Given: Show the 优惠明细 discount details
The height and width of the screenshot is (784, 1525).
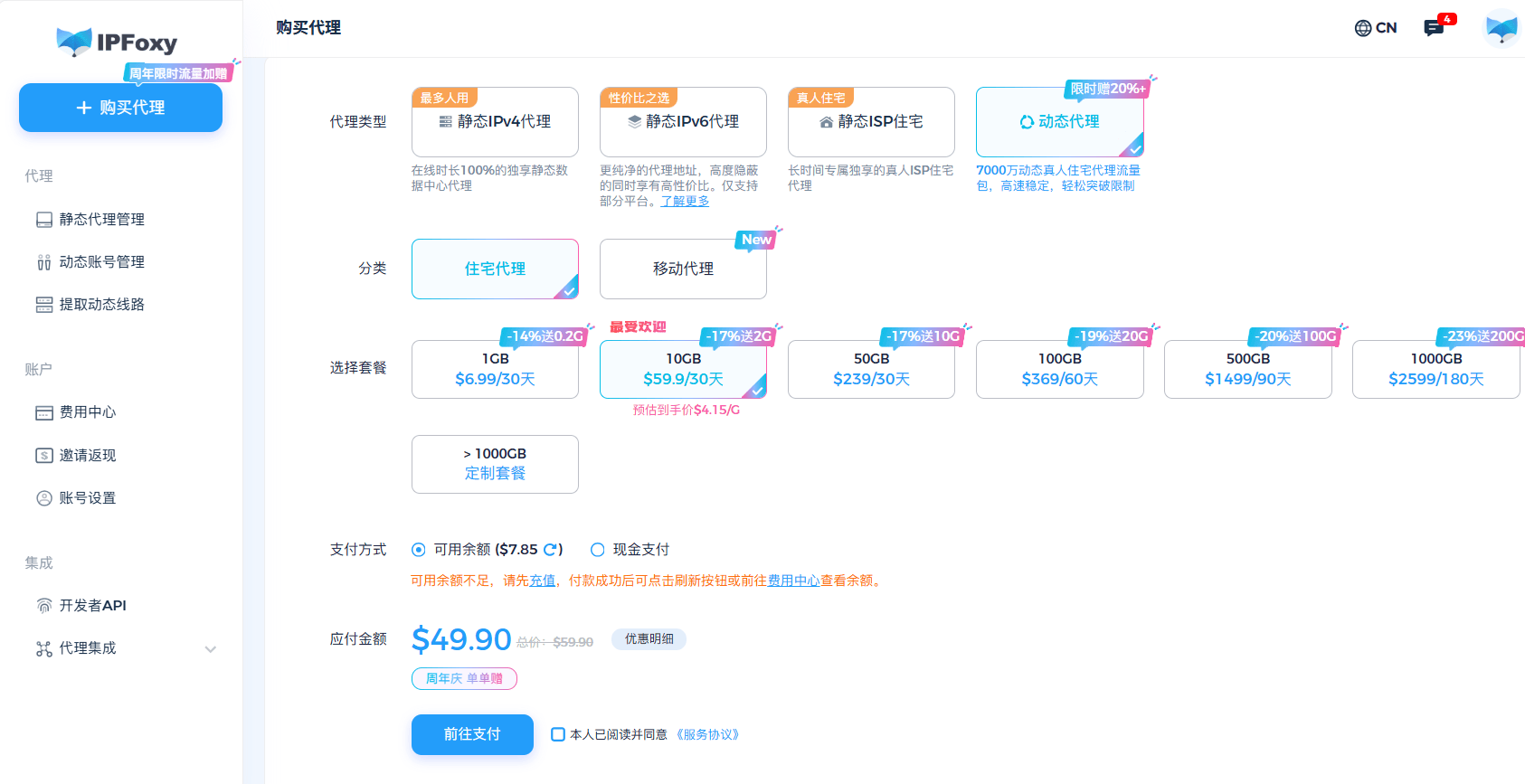Looking at the screenshot, I should 649,639.
